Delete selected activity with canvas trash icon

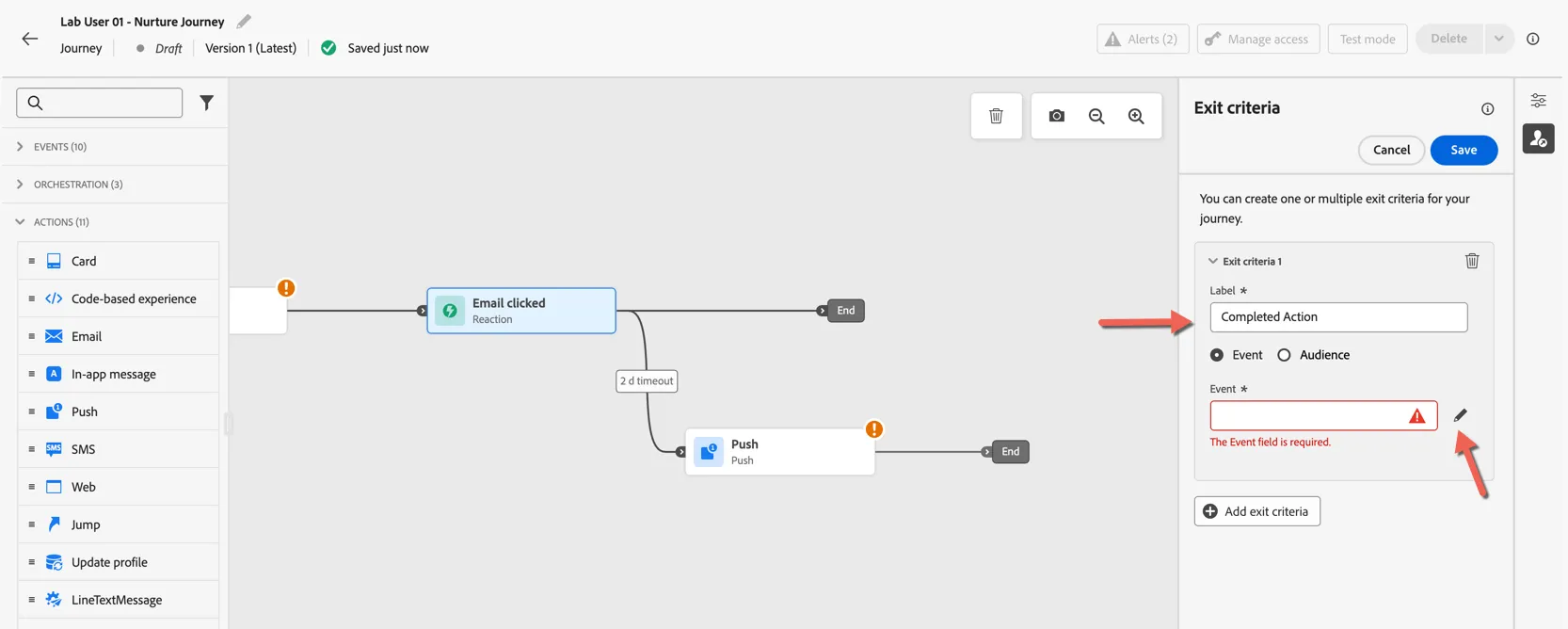click(x=996, y=116)
